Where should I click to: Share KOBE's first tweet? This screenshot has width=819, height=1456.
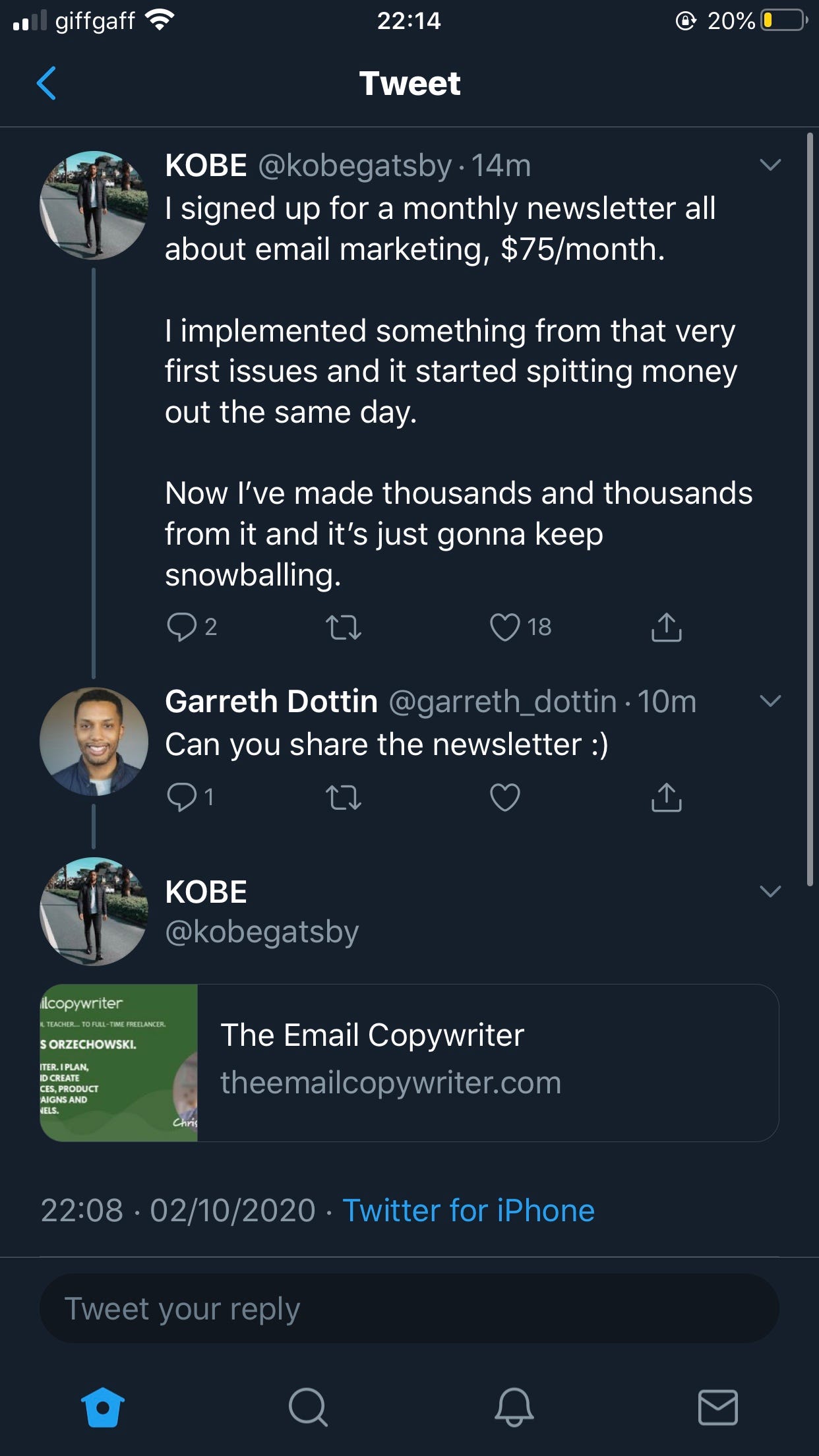click(666, 627)
